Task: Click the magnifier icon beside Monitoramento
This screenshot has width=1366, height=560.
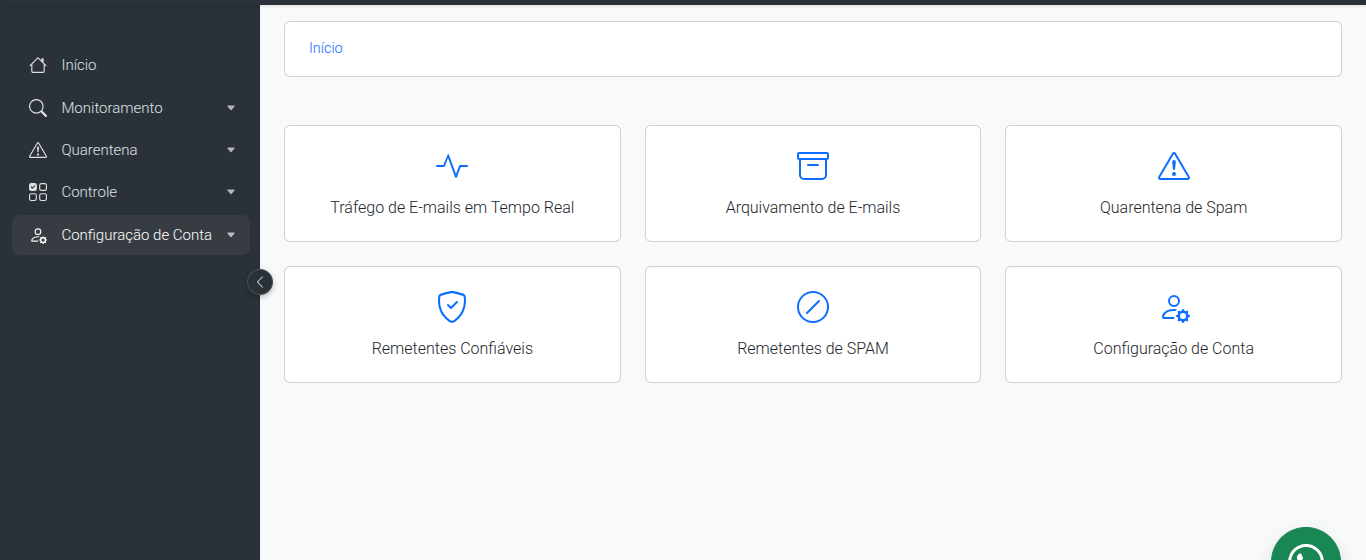Action: pyautogui.click(x=38, y=108)
